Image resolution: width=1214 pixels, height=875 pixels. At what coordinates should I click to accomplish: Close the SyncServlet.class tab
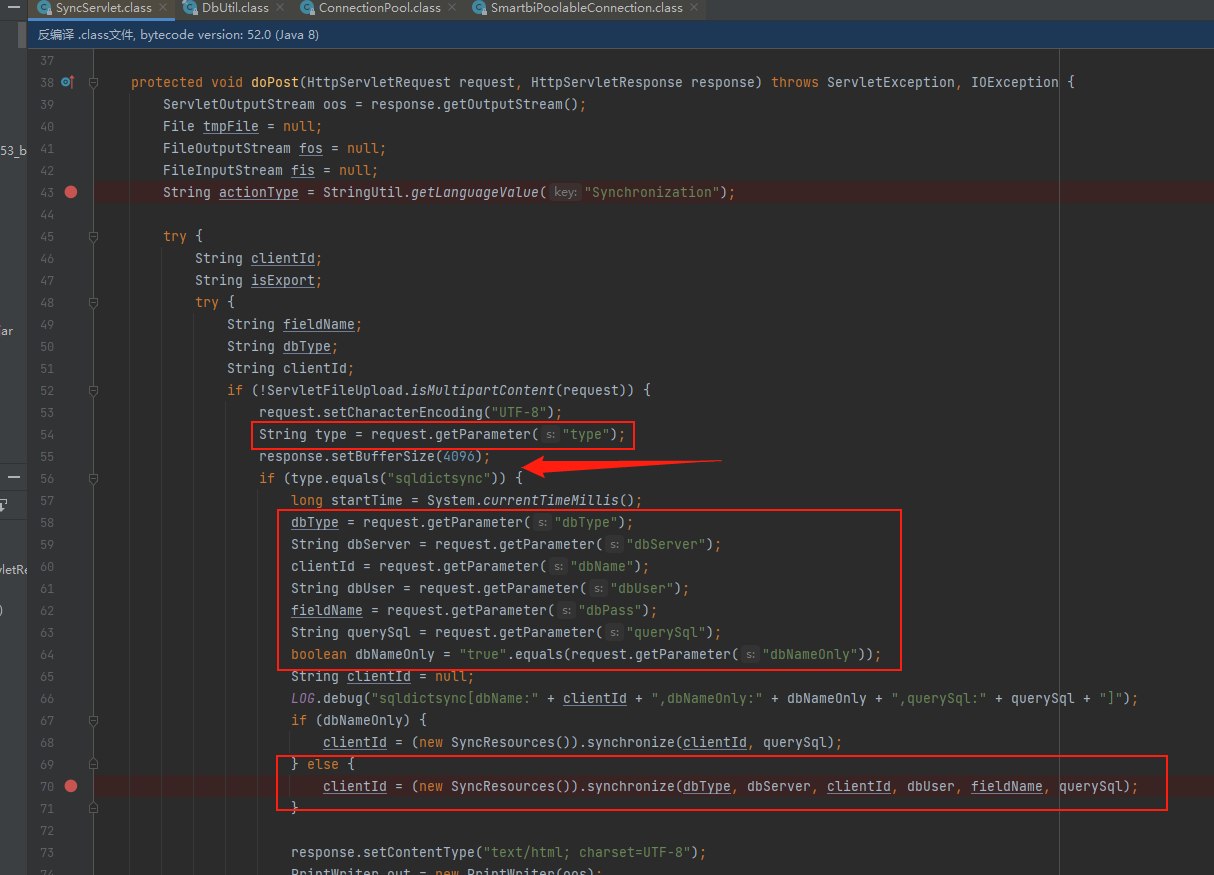pyautogui.click(x=164, y=8)
